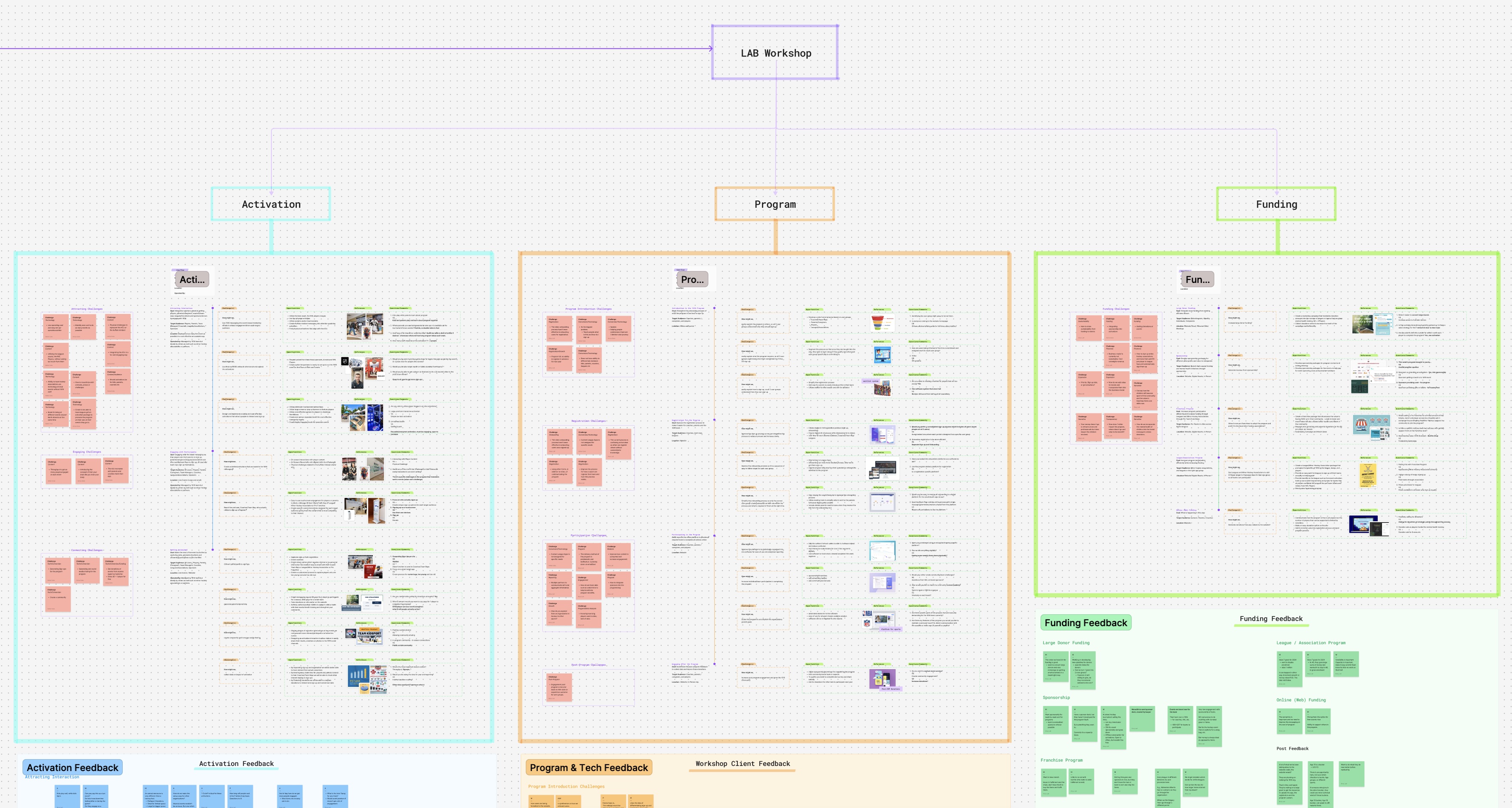Click the 'Post-CSR Donations' label
Screen dimensions: 1512x808
click(x=890, y=689)
